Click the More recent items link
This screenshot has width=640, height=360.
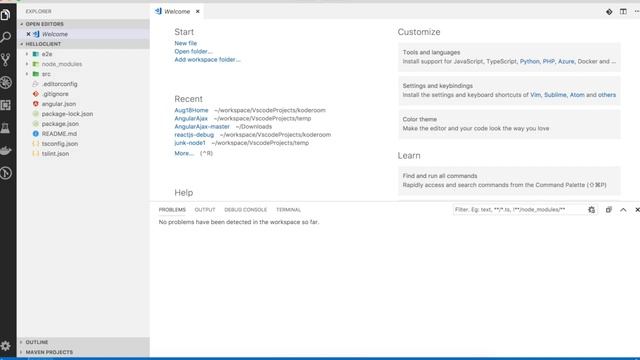[x=184, y=153]
